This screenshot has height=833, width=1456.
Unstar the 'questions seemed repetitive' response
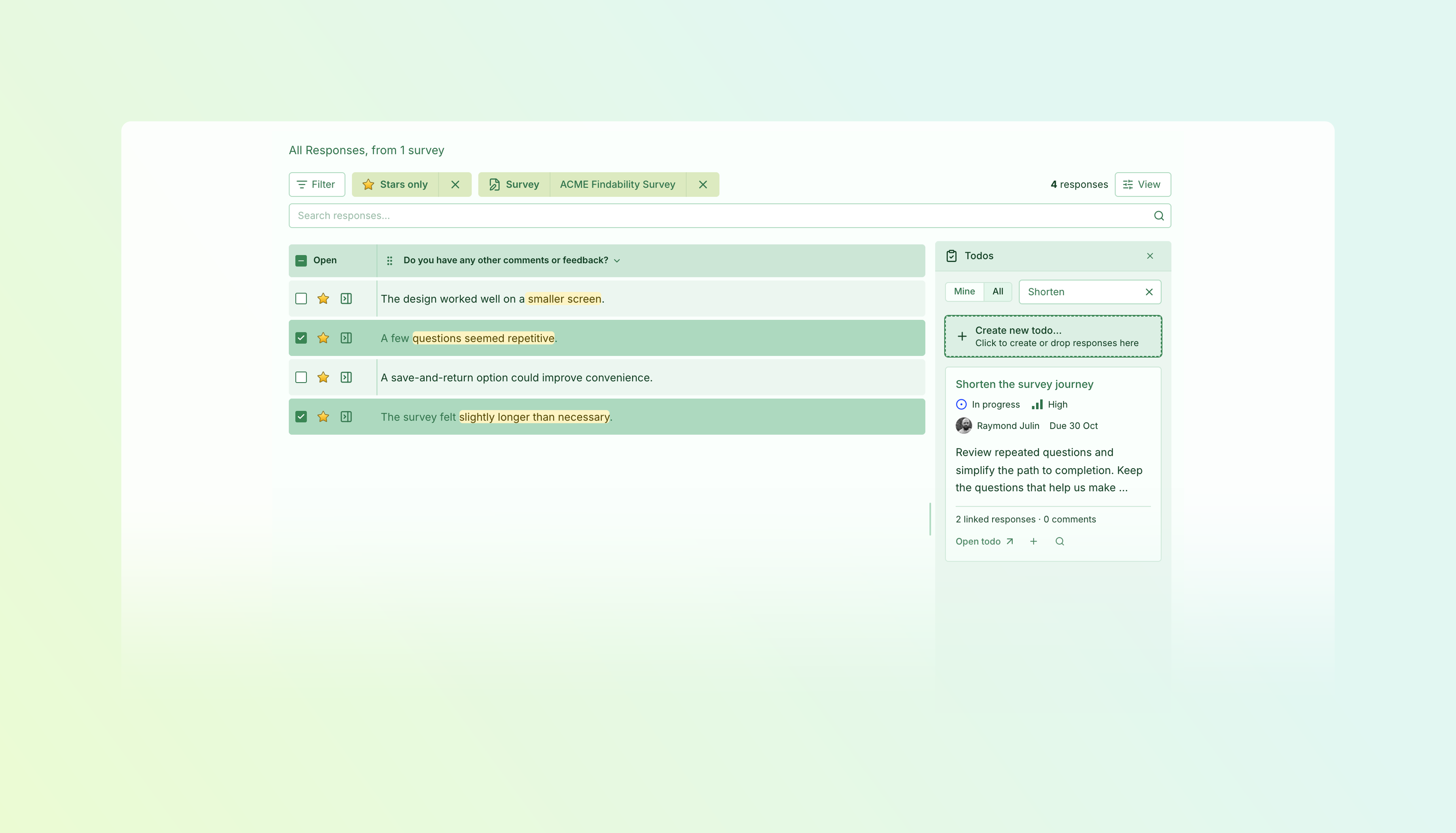323,338
